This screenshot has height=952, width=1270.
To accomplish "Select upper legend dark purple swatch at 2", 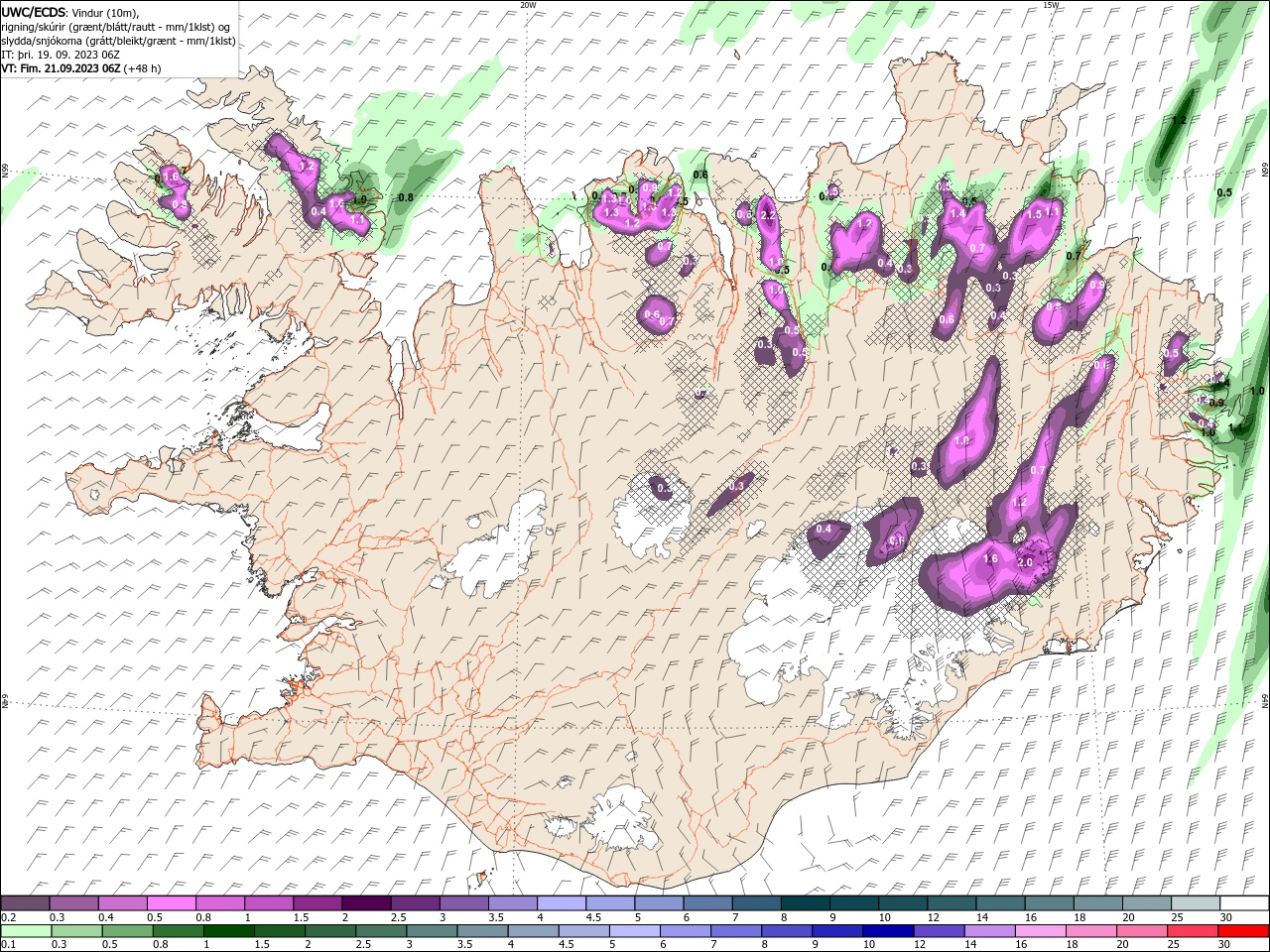I will tap(366, 903).
